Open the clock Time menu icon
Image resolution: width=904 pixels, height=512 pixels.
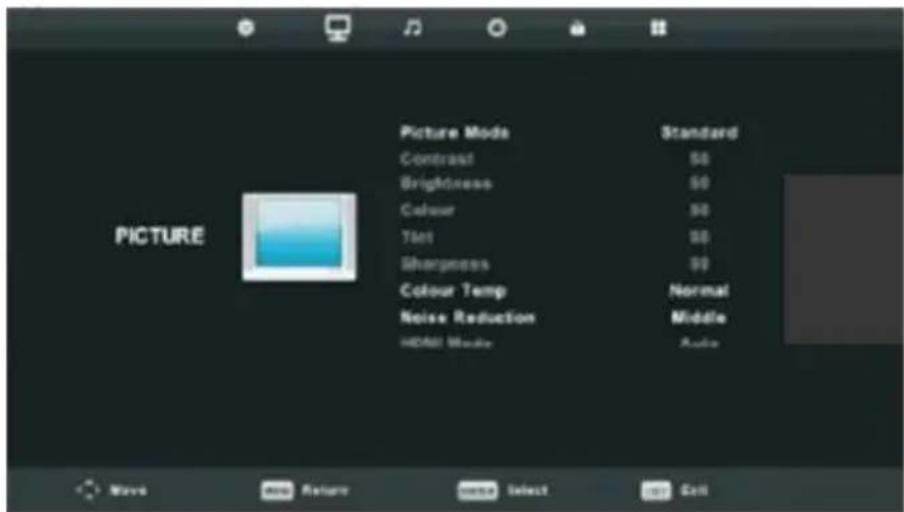tap(497, 28)
